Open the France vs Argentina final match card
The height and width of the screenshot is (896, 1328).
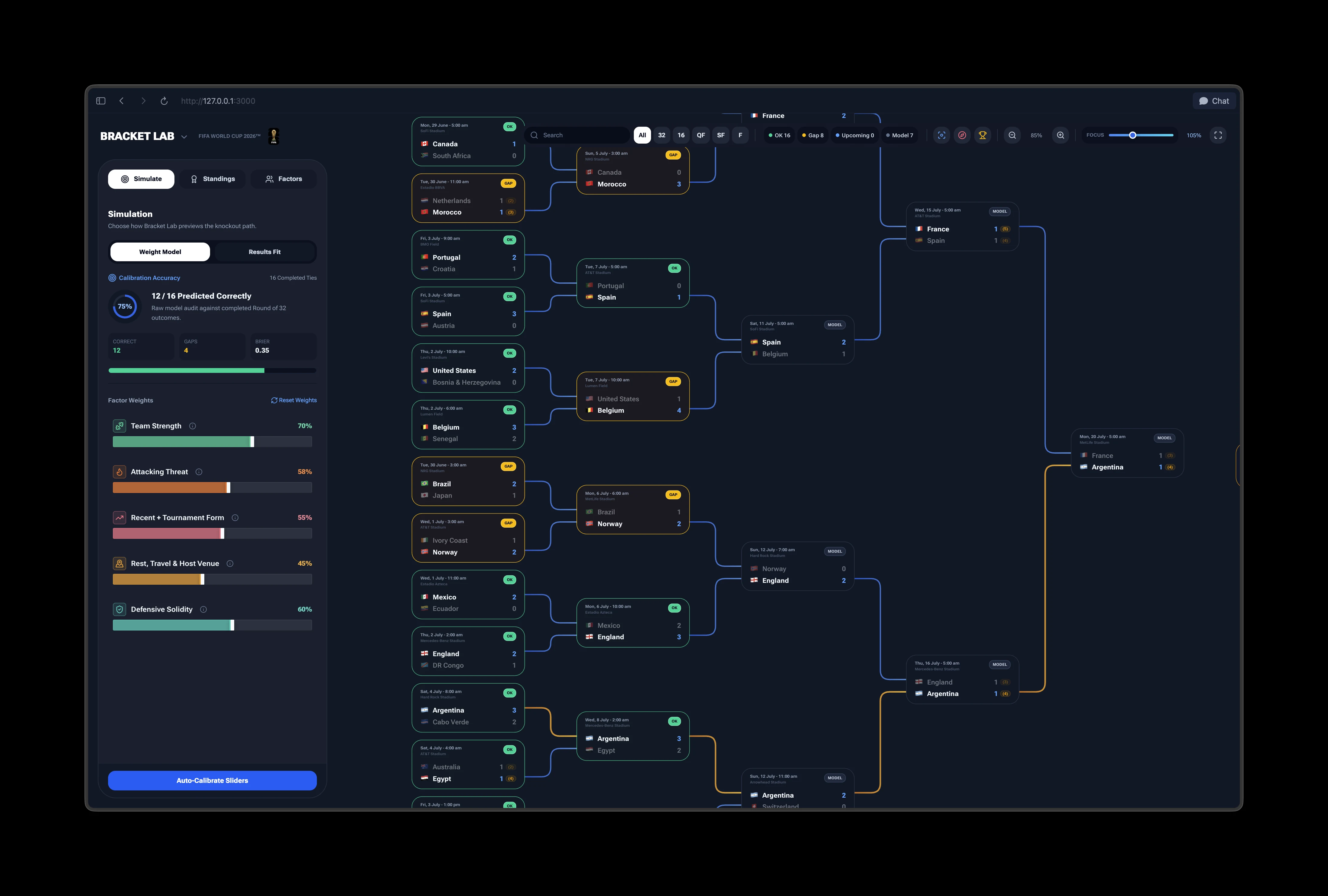tap(1127, 453)
